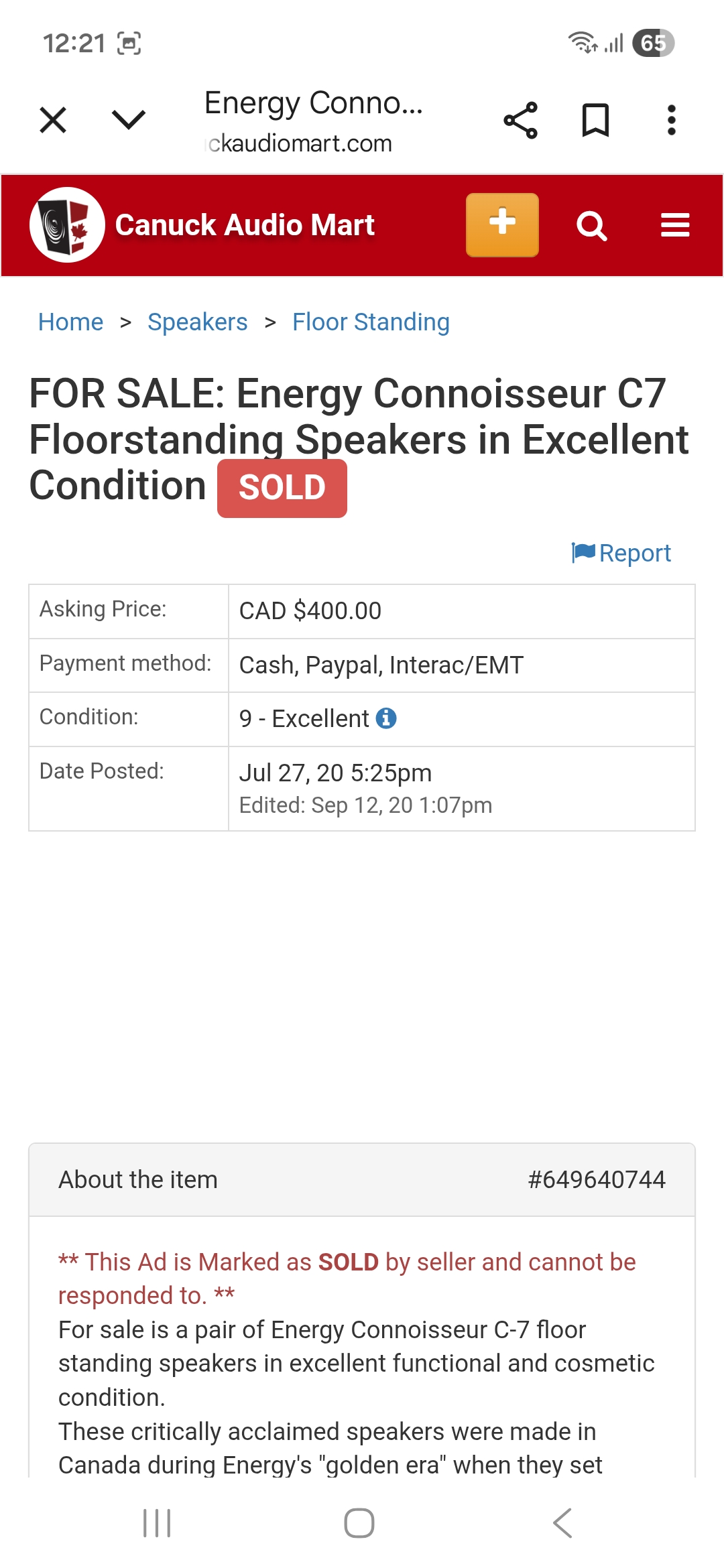Tap the page title Energy Conno… in bar
The width and height of the screenshot is (724, 1568).
(x=314, y=104)
